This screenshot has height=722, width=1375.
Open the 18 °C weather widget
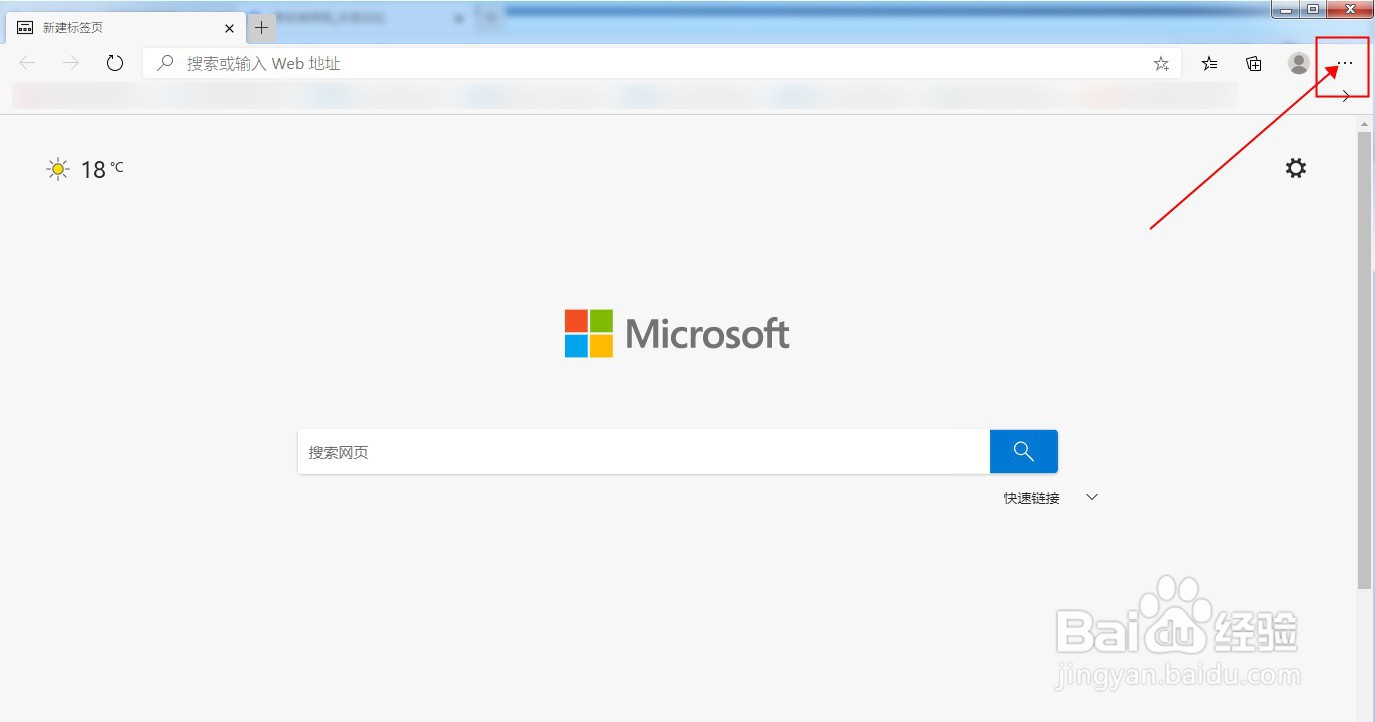pyautogui.click(x=85, y=169)
